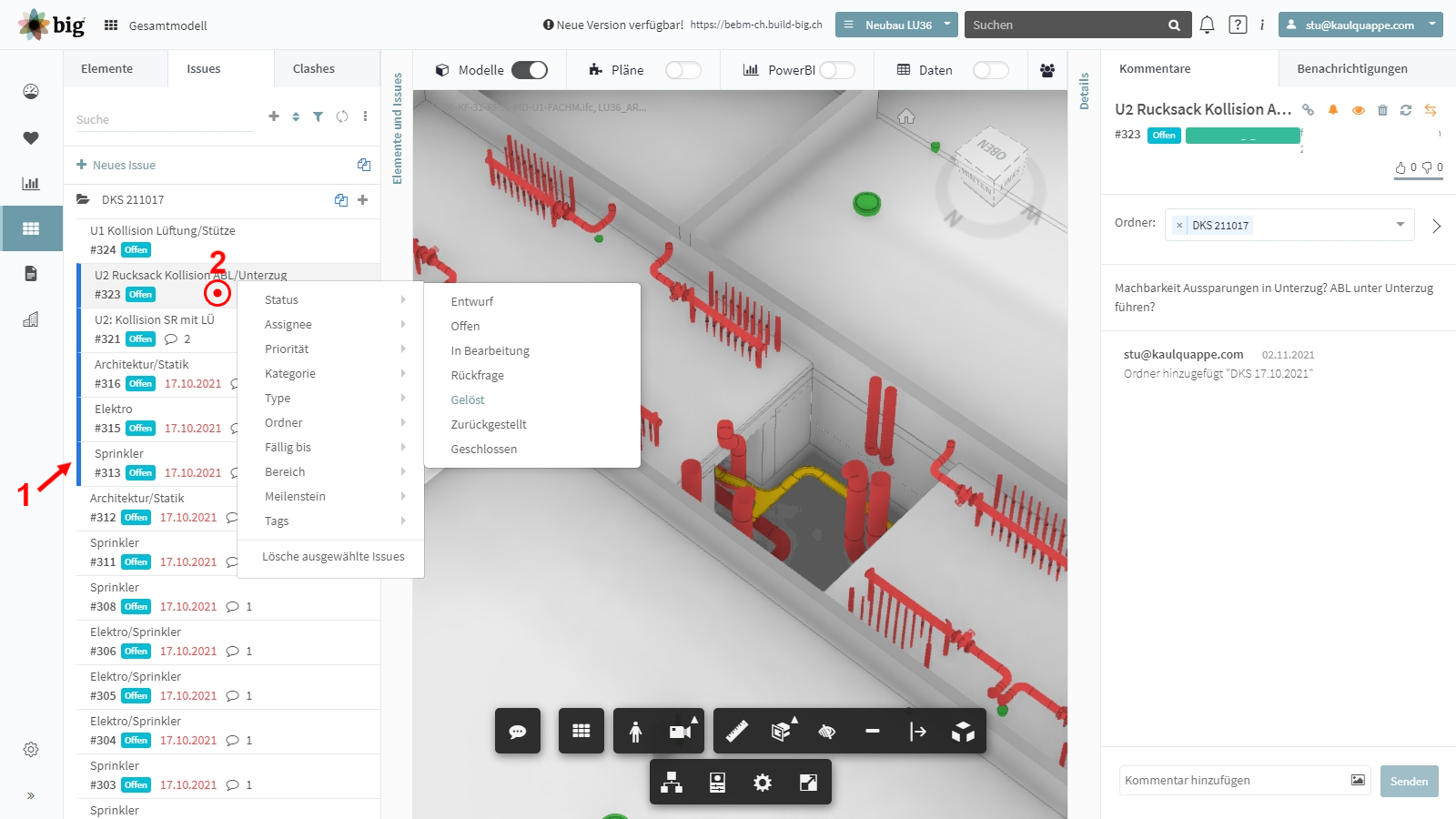Click the exploded cube icon
This screenshot has width=1456, height=819.
964,731
